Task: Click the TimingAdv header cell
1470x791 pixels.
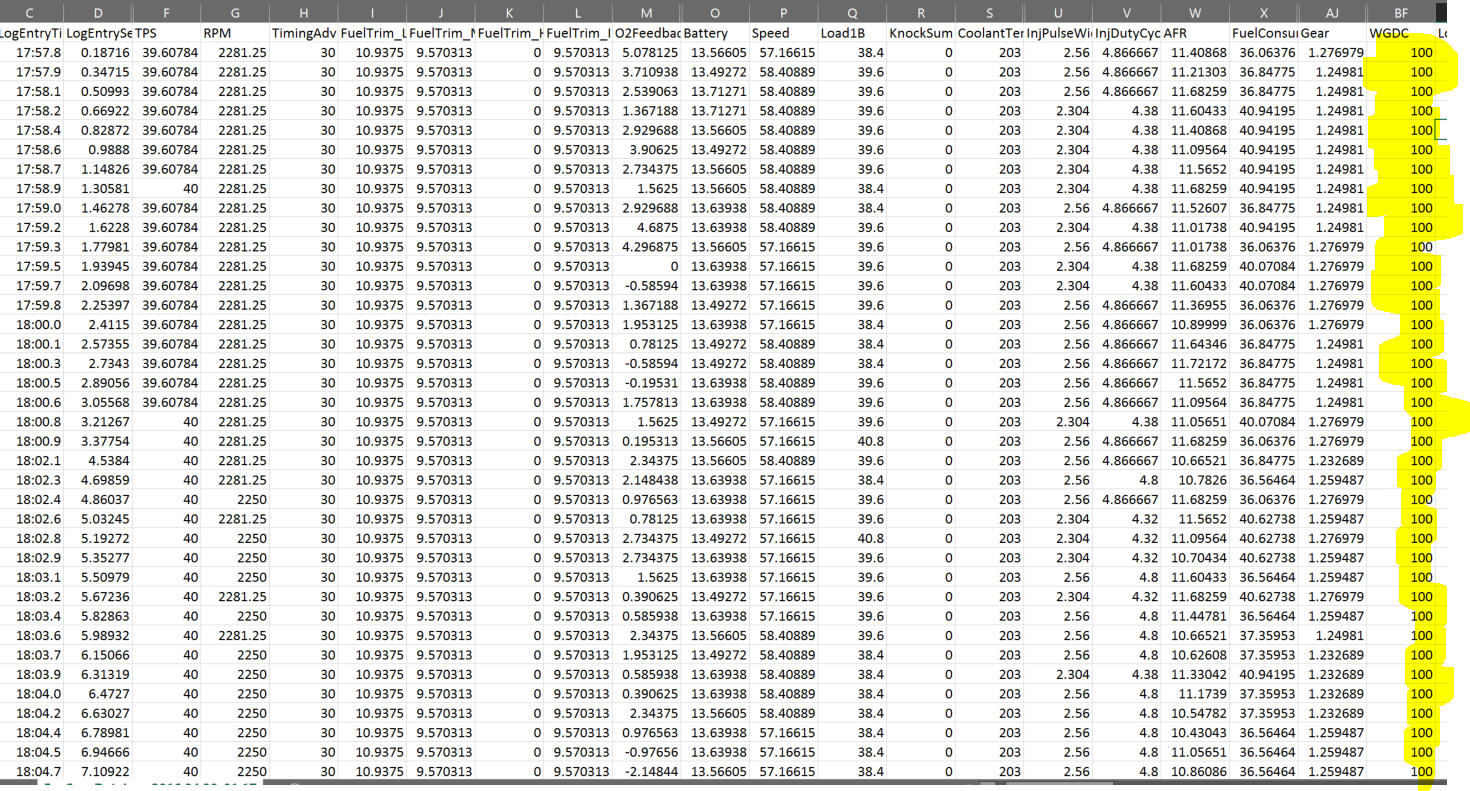Action: tap(303, 32)
